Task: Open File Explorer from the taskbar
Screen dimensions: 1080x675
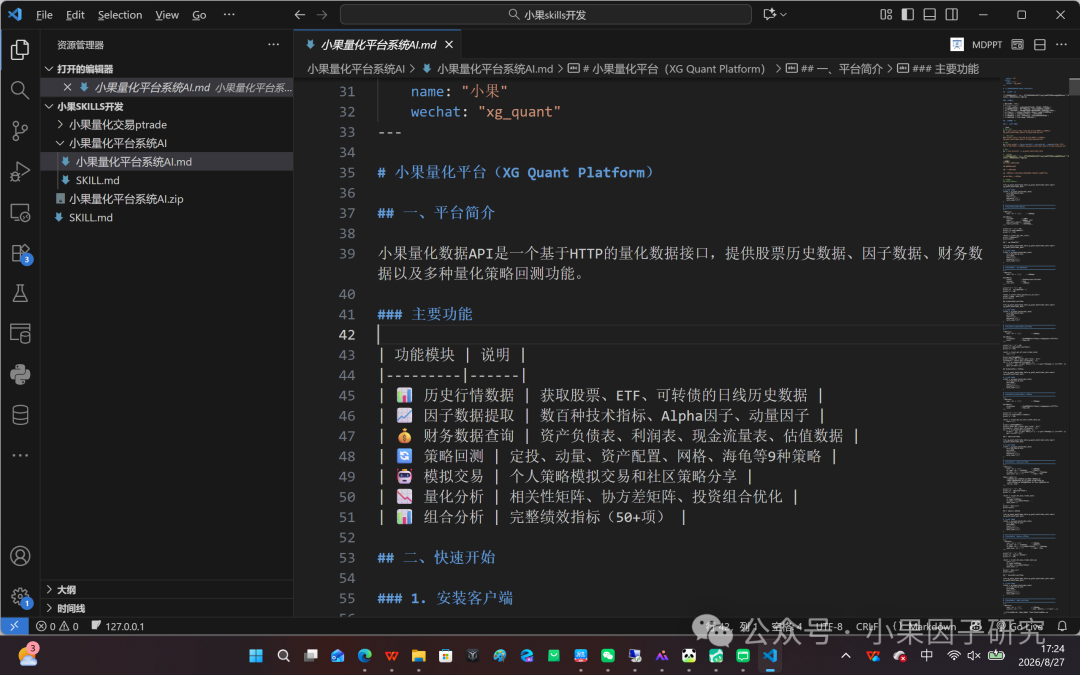Action: 418,656
